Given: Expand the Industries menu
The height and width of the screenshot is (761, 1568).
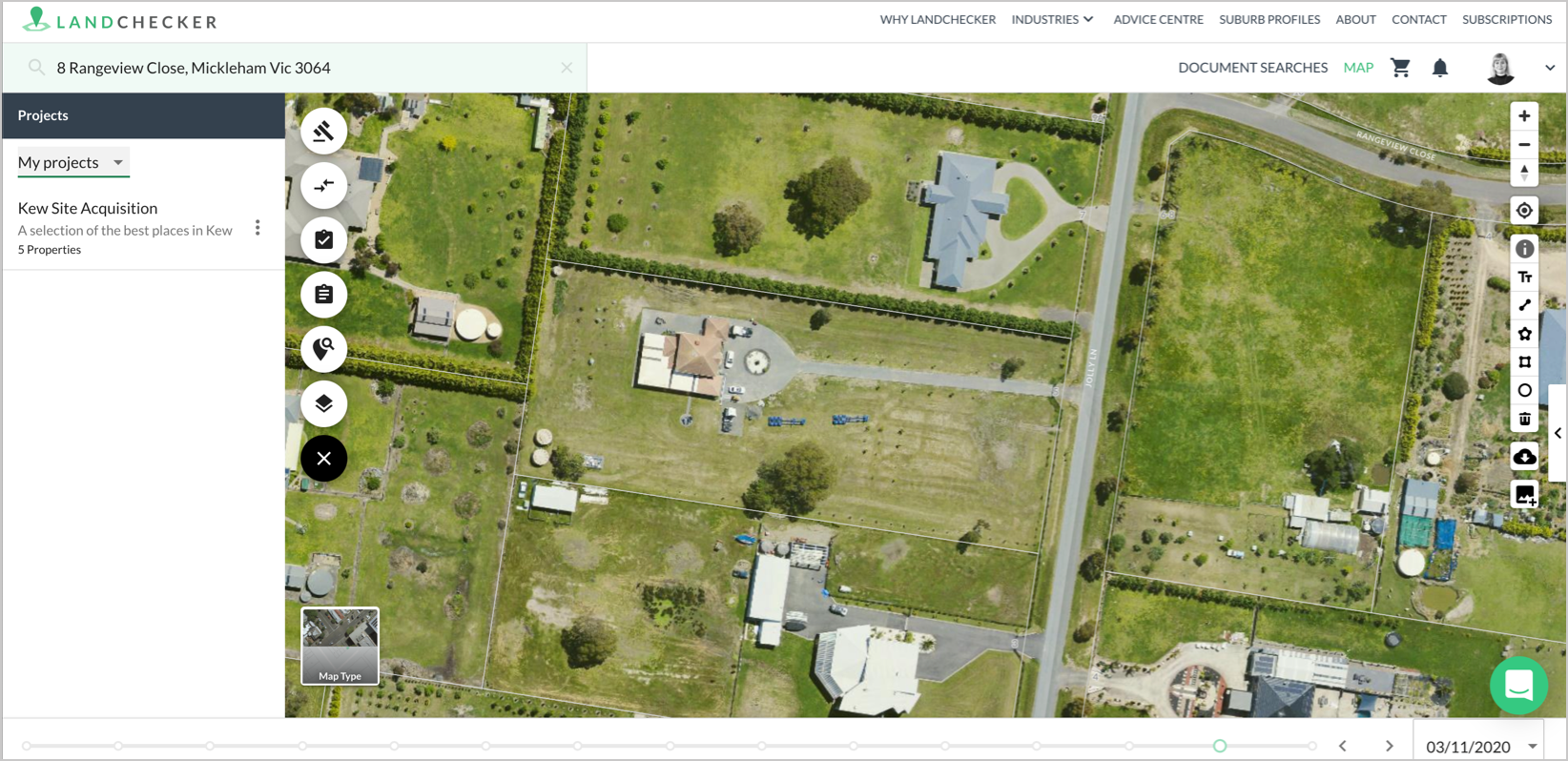Looking at the screenshot, I should point(1052,19).
